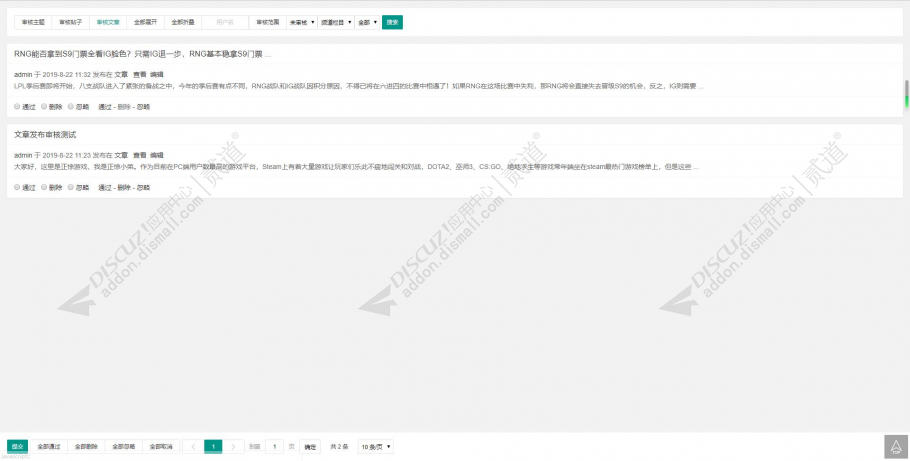Viewport: 910px width, 461px height.
Task: Click the green 提交 button
Action: pyautogui.click(x=17, y=446)
